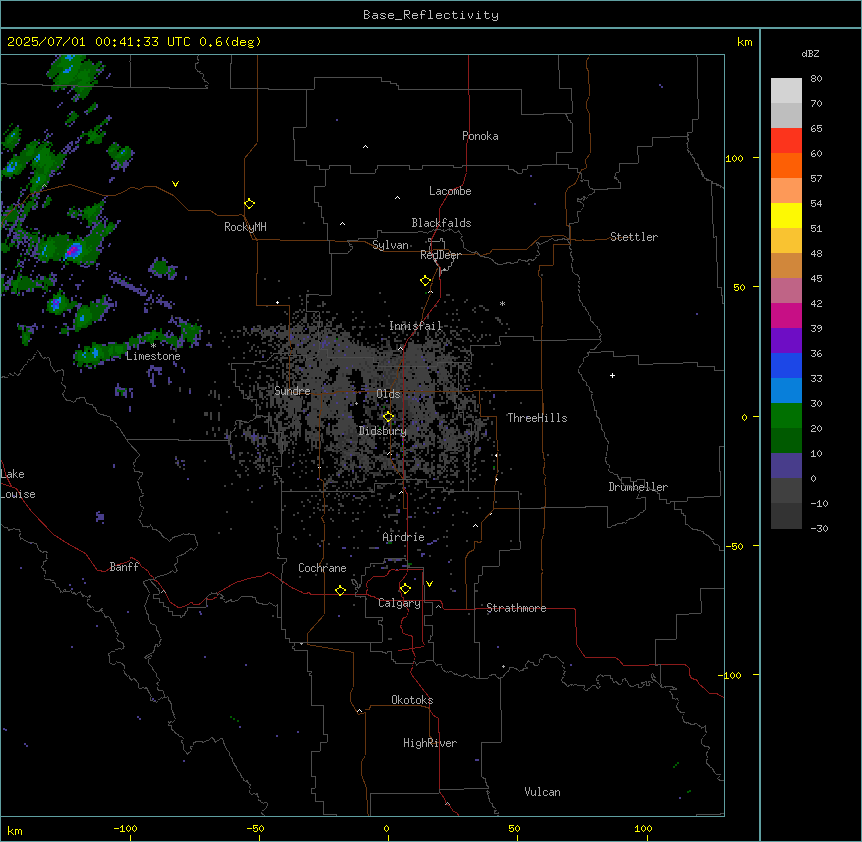
Task: Click the Okotoks label
Action: pos(412,700)
